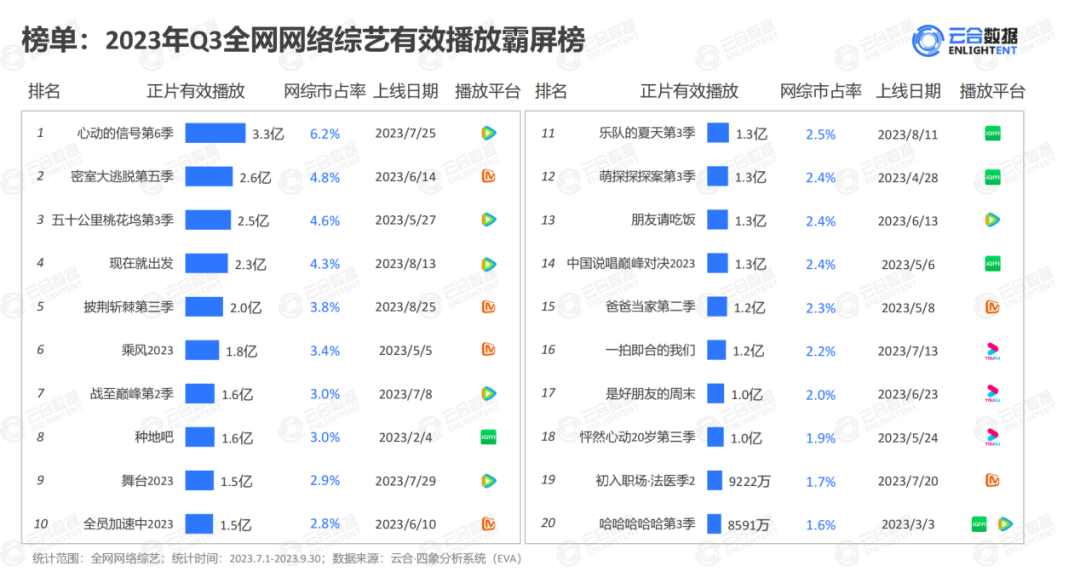Click the Youku icon for 一拍即合的我们
Image resolution: width=1080 pixels, height=583 pixels.
[992, 350]
